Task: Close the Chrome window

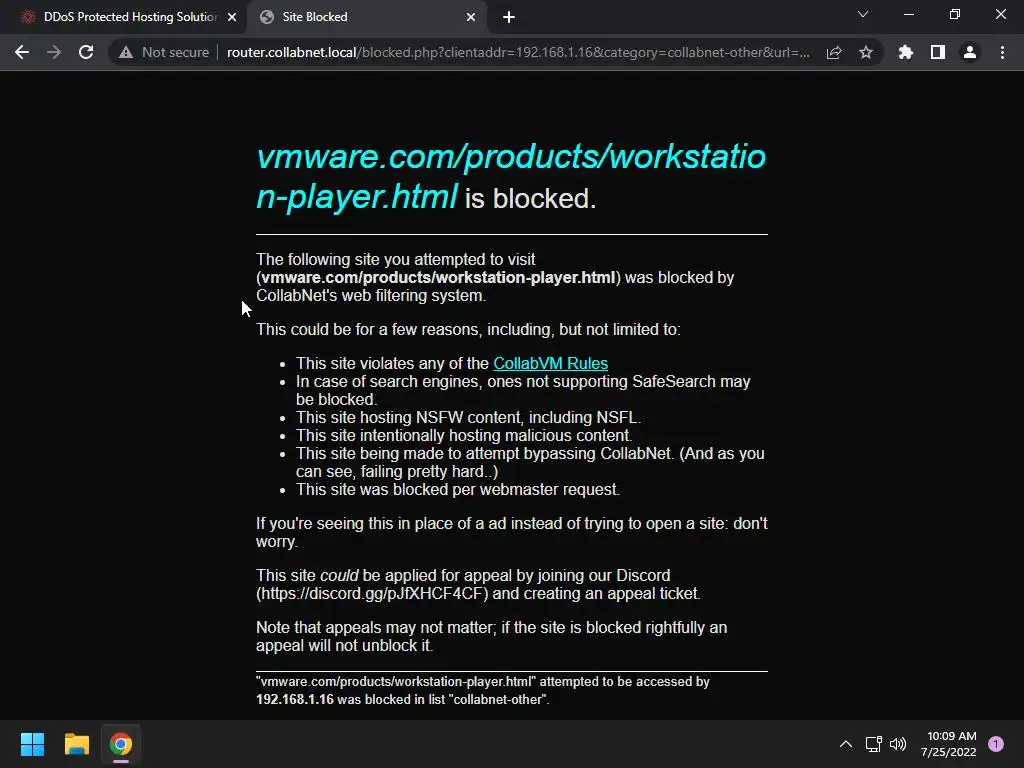Action: click(1000, 14)
